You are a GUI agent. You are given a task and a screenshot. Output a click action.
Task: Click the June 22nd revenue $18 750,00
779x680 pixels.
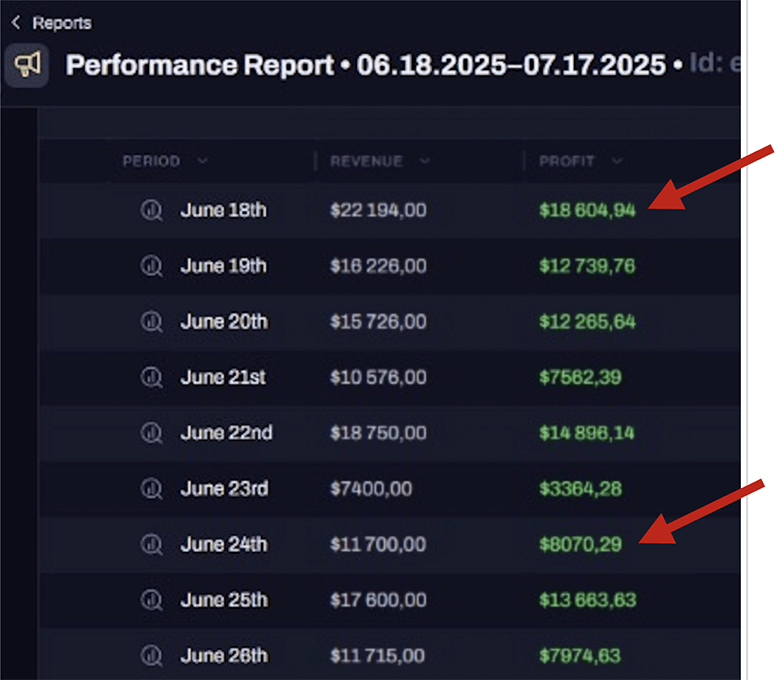(378, 433)
